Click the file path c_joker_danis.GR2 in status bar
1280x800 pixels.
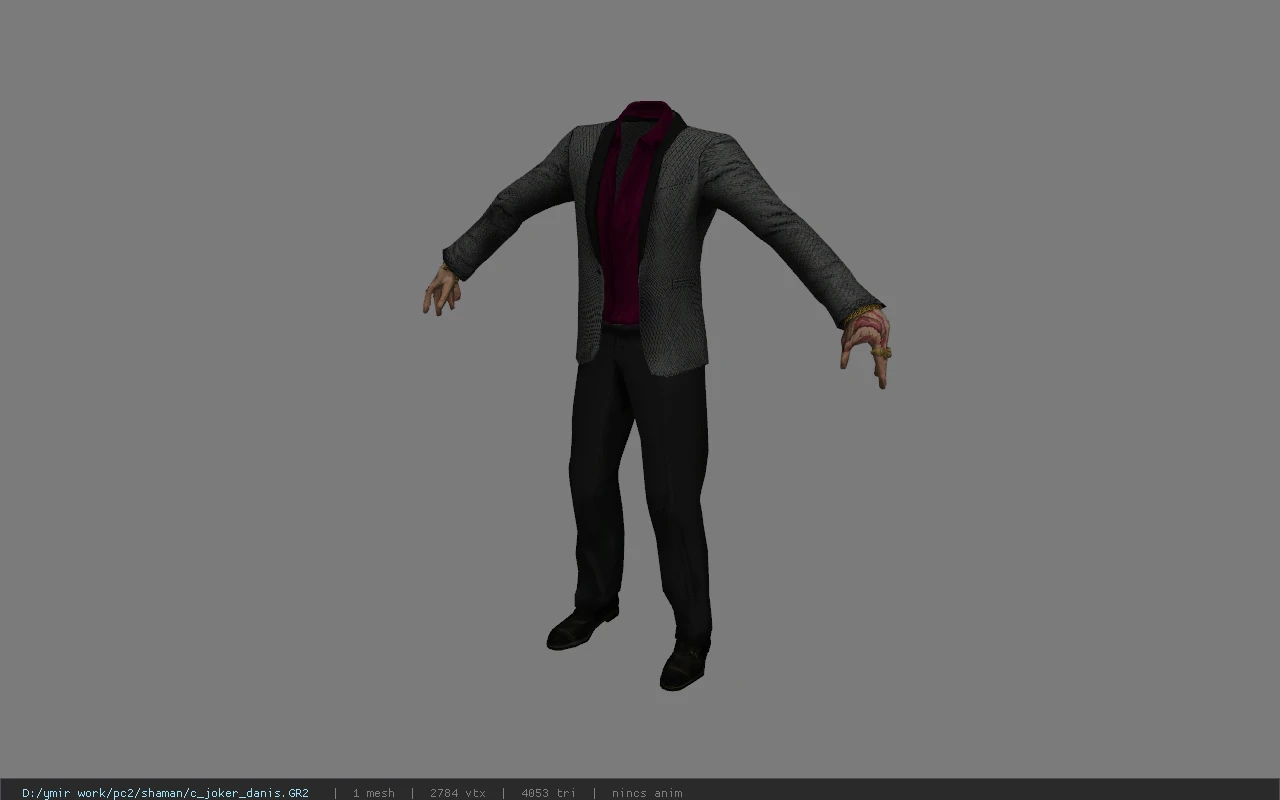coord(165,793)
